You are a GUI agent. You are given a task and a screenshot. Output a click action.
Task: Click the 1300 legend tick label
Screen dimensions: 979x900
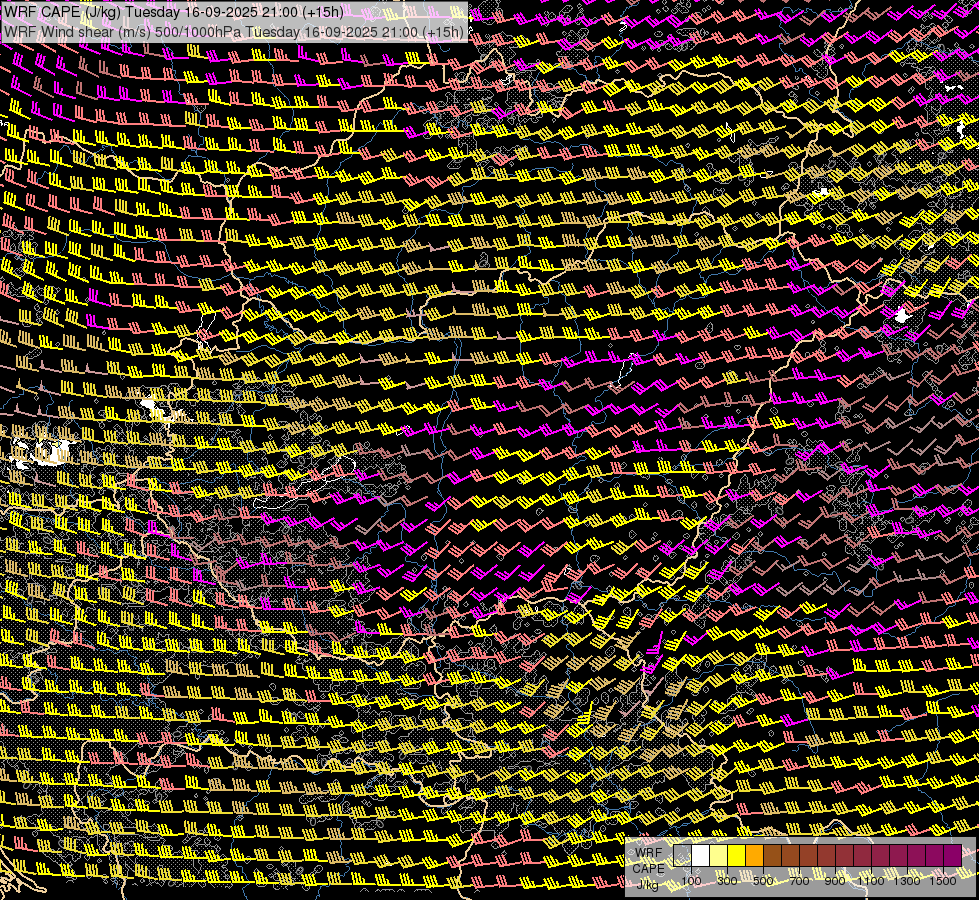(x=907, y=881)
